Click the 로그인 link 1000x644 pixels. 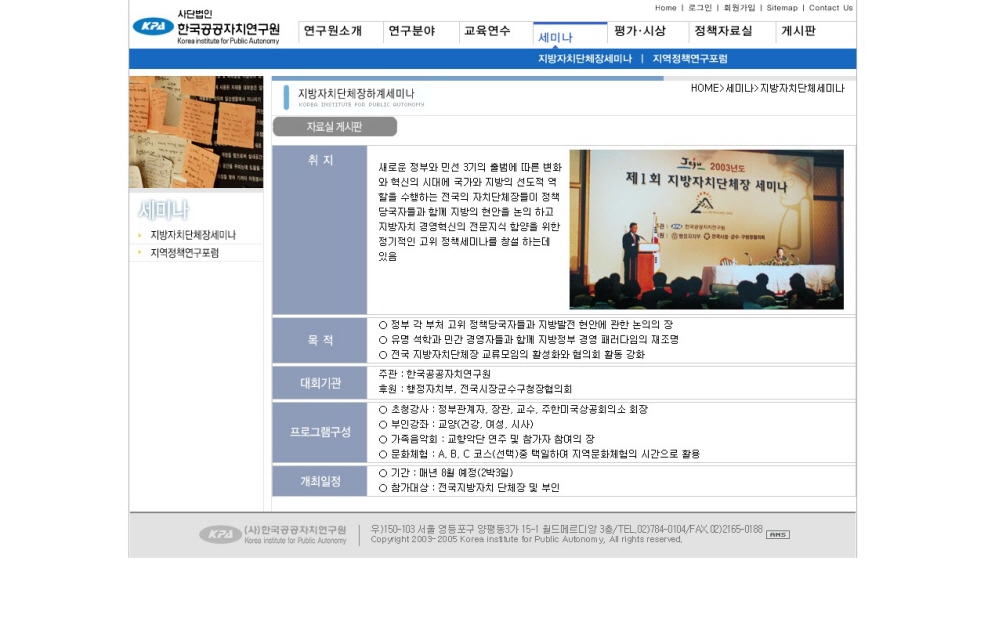[x=700, y=8]
